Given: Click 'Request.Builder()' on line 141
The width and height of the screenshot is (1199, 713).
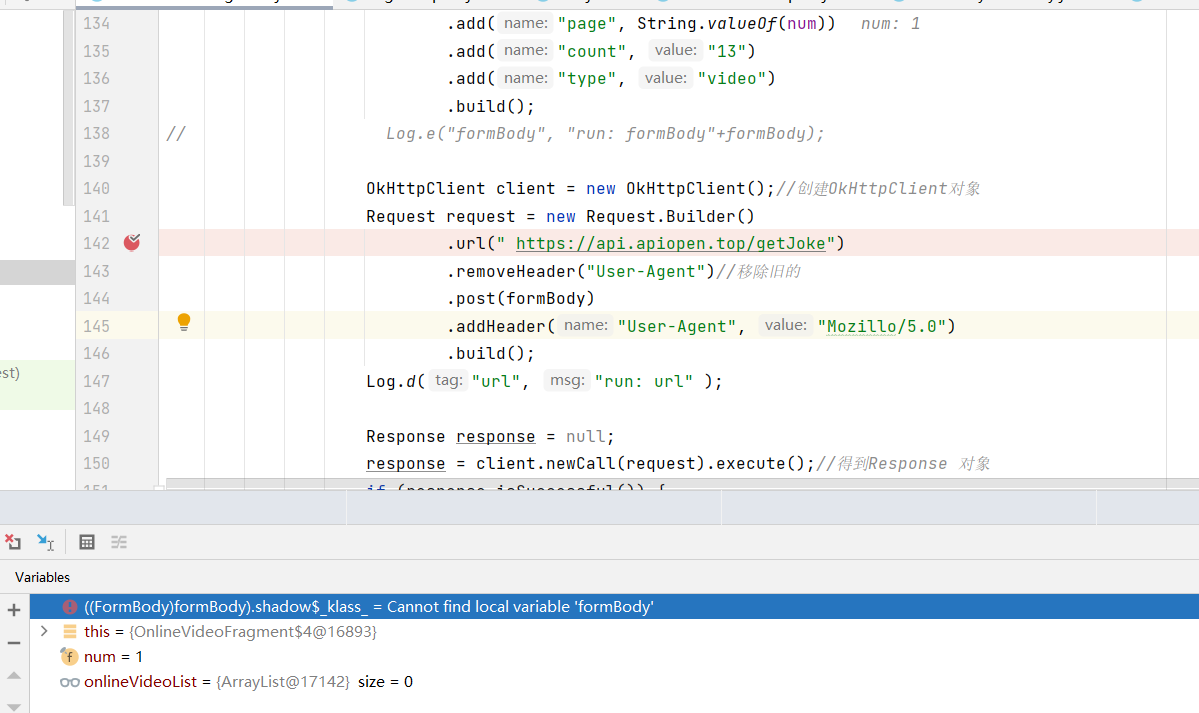Looking at the screenshot, I should tap(671, 217).
